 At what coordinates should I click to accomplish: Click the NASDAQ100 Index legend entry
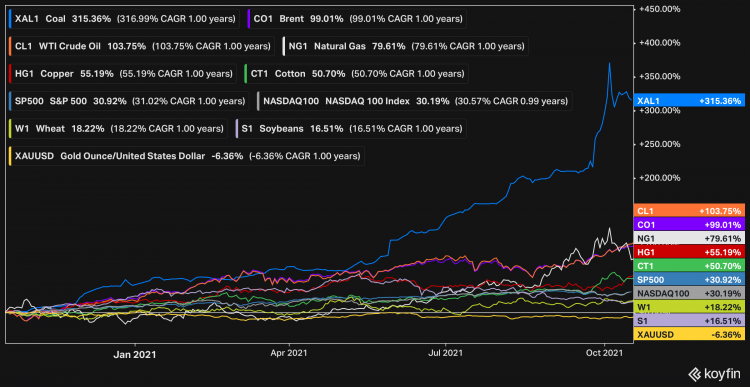[415, 101]
